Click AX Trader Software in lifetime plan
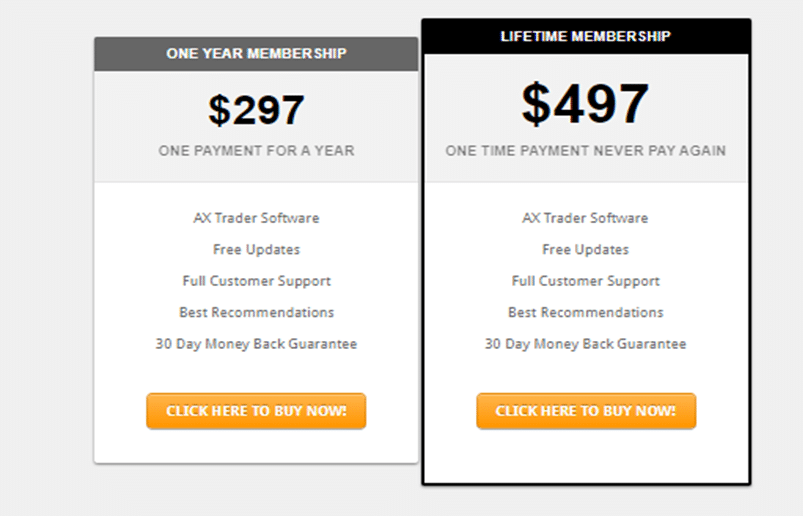 tap(585, 218)
